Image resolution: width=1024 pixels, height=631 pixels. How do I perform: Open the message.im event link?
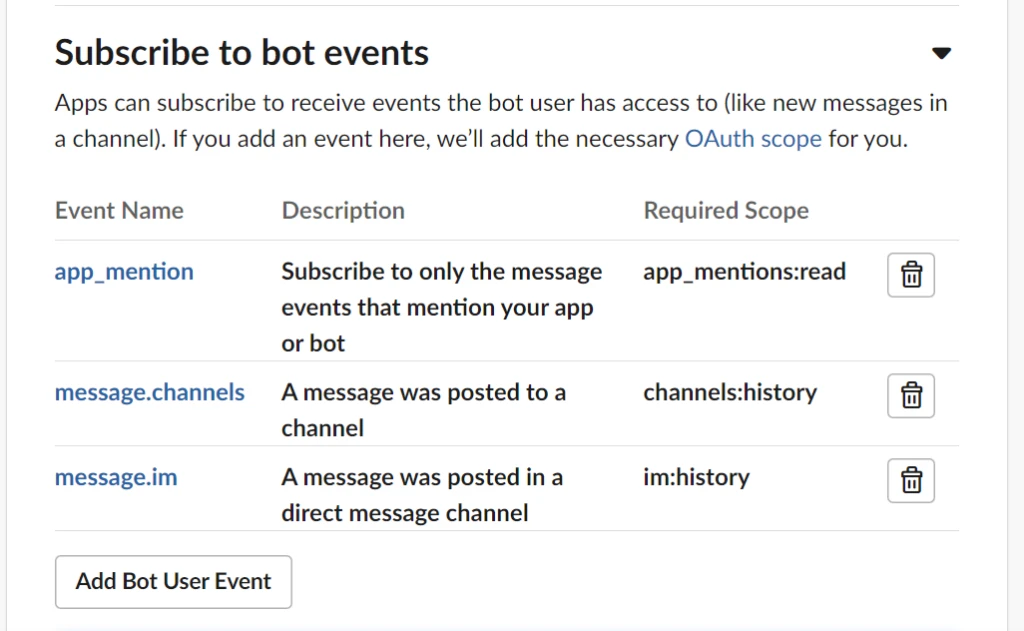tap(116, 477)
